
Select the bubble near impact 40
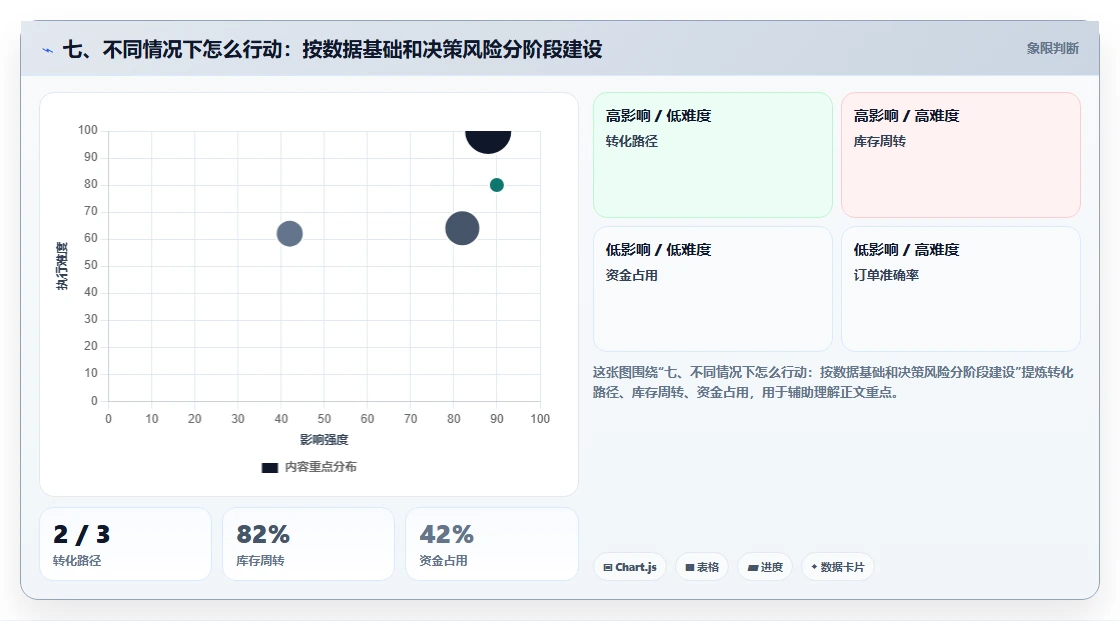point(289,234)
